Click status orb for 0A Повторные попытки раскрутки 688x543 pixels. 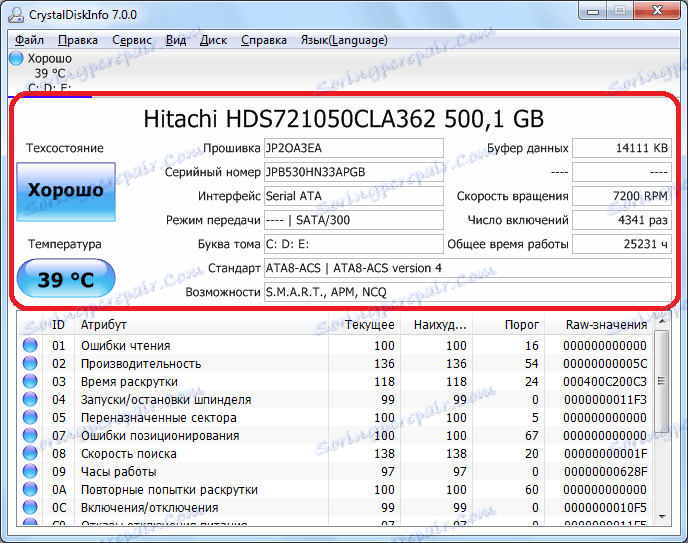point(30,489)
